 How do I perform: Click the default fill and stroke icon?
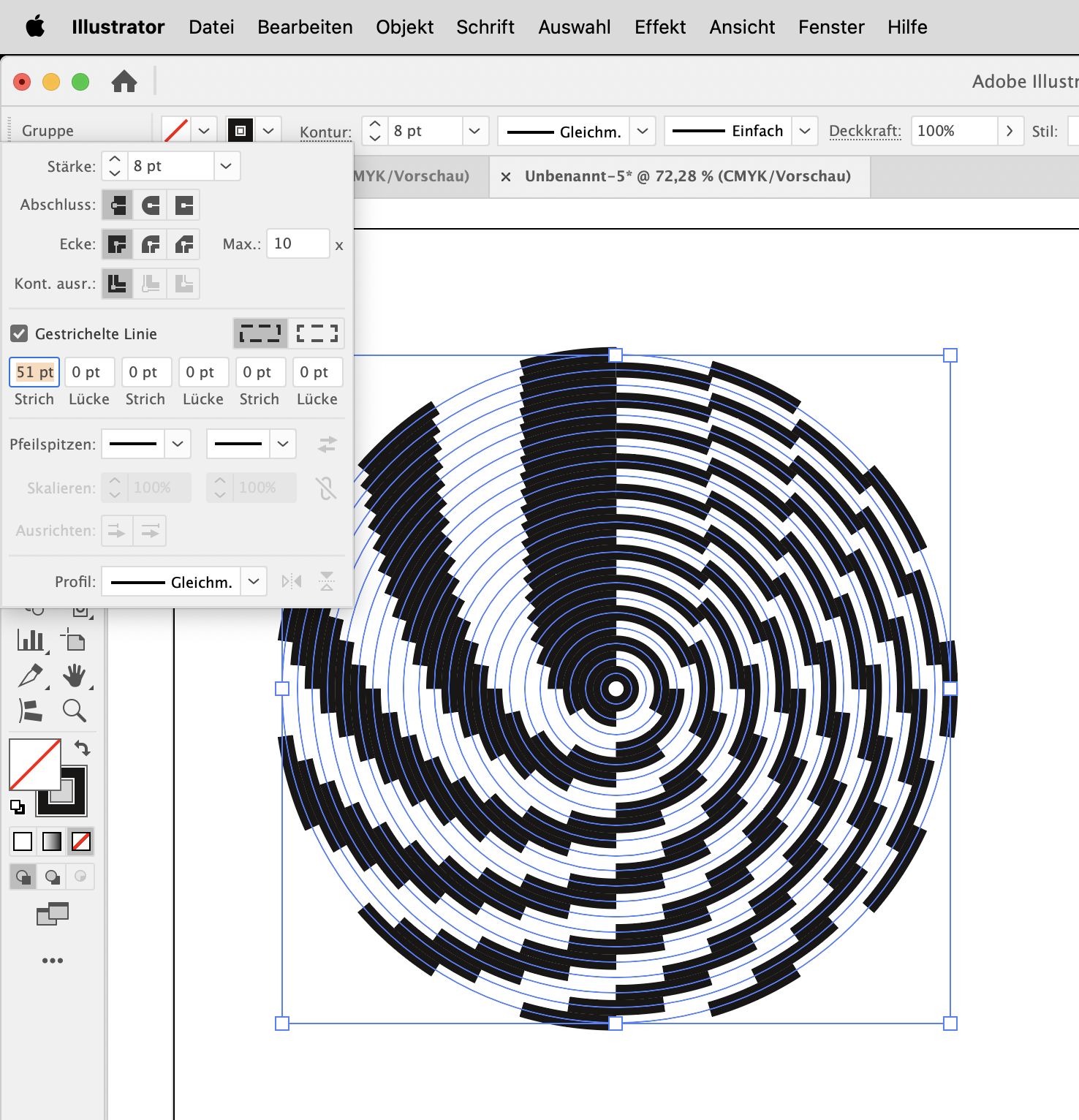click(18, 808)
